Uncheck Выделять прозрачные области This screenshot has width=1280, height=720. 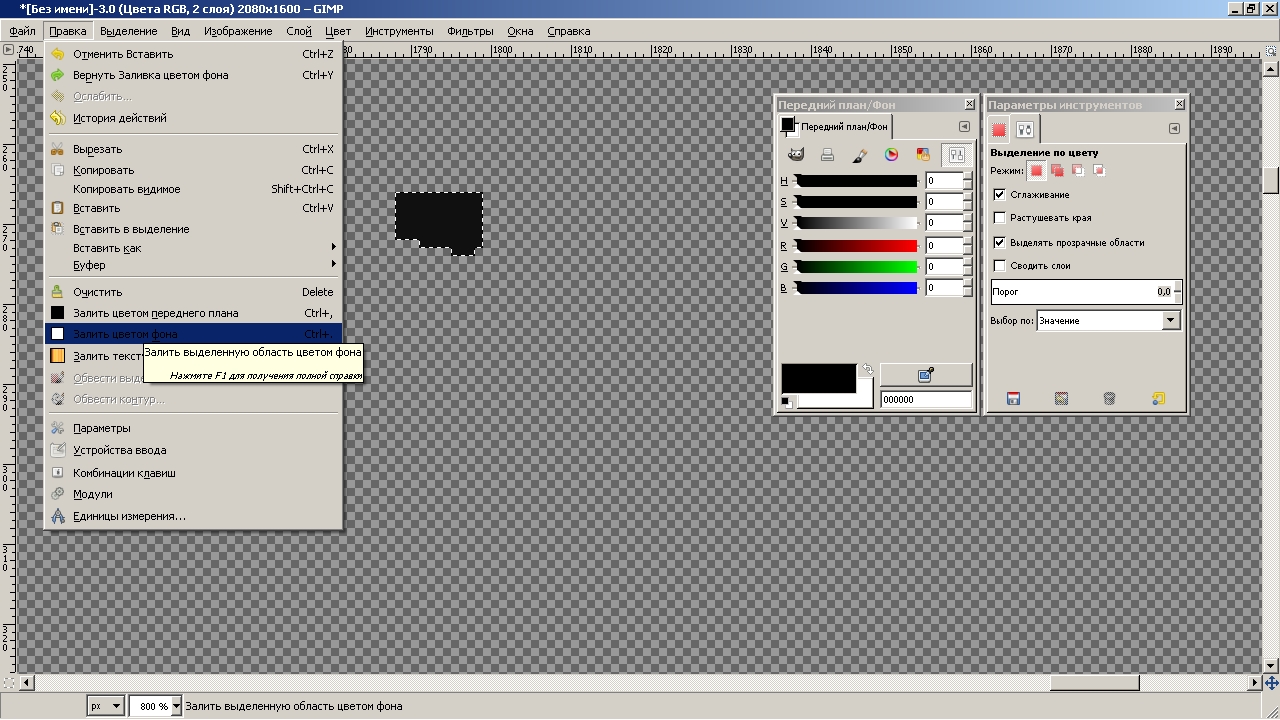pos(999,242)
